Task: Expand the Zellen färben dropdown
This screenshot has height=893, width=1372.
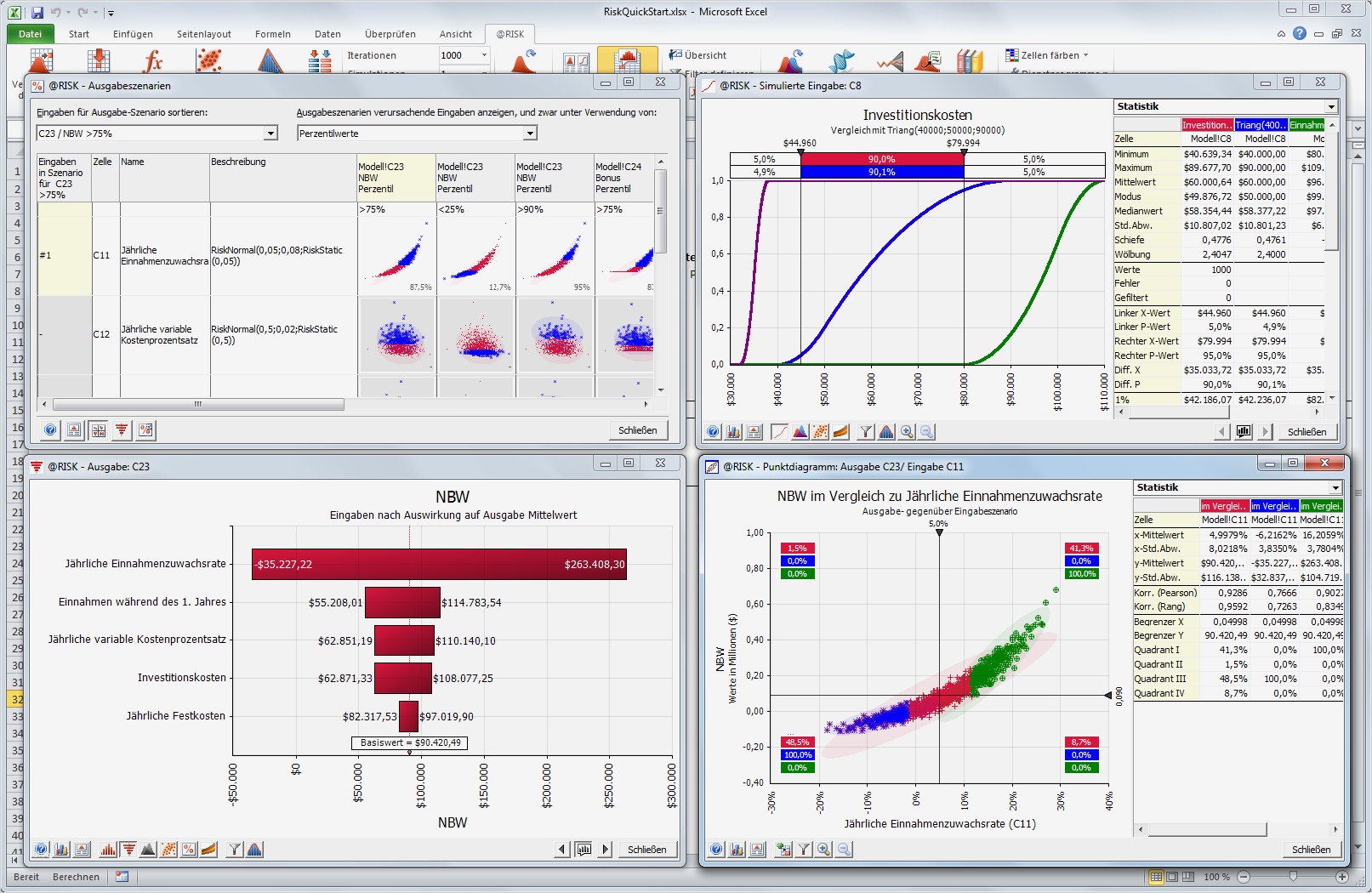Action: coord(1085,55)
